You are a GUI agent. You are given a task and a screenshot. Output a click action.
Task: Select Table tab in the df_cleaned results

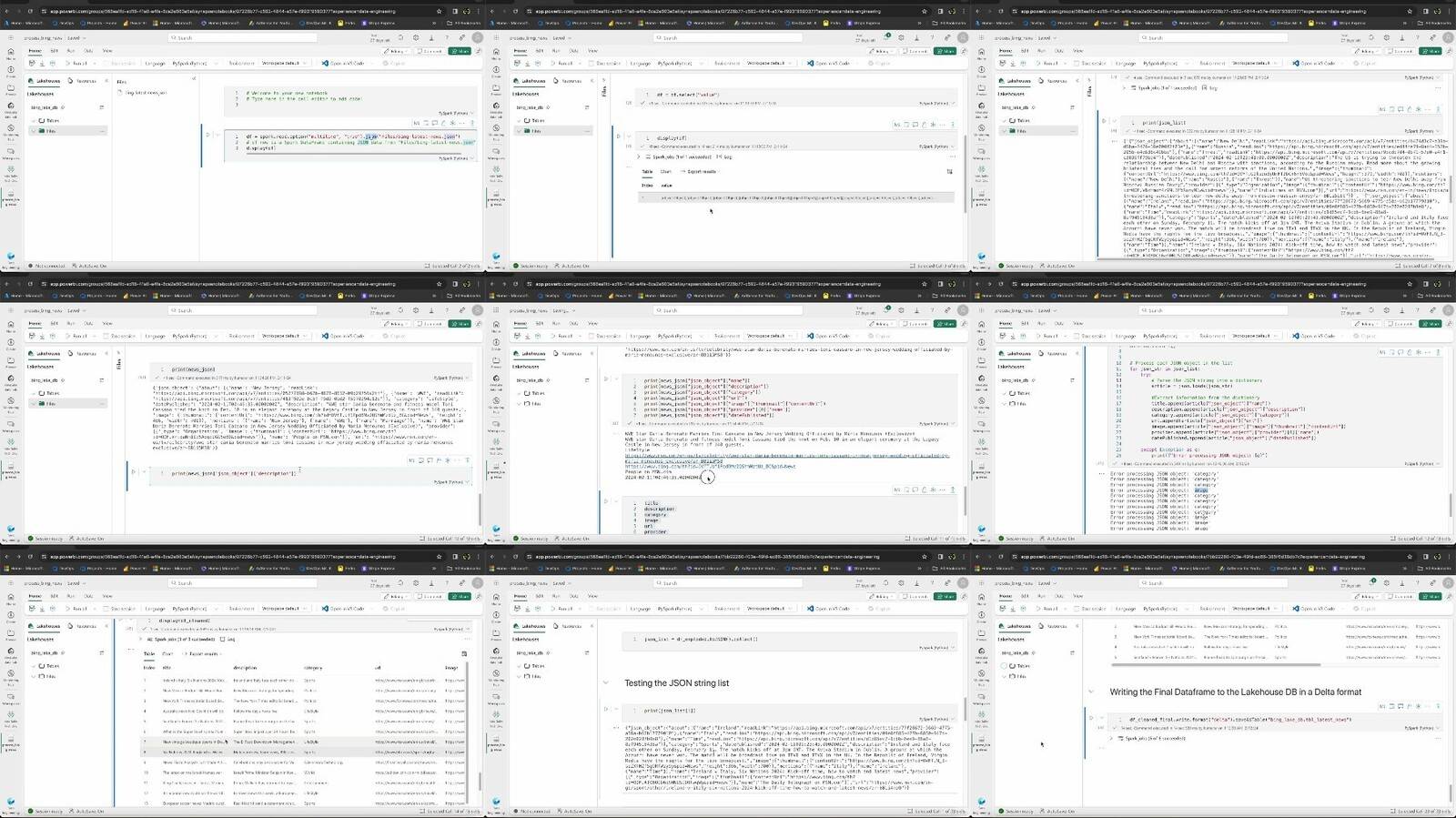pos(149,653)
